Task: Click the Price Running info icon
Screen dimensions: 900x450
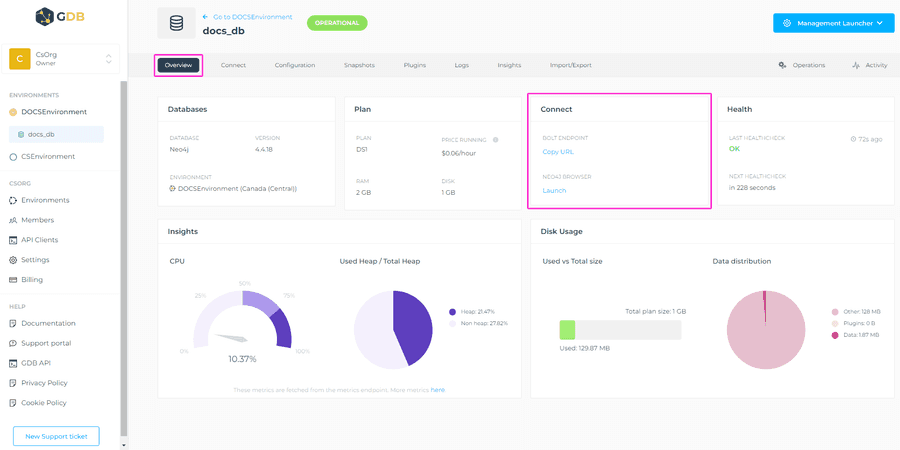Action: pyautogui.click(x=495, y=139)
